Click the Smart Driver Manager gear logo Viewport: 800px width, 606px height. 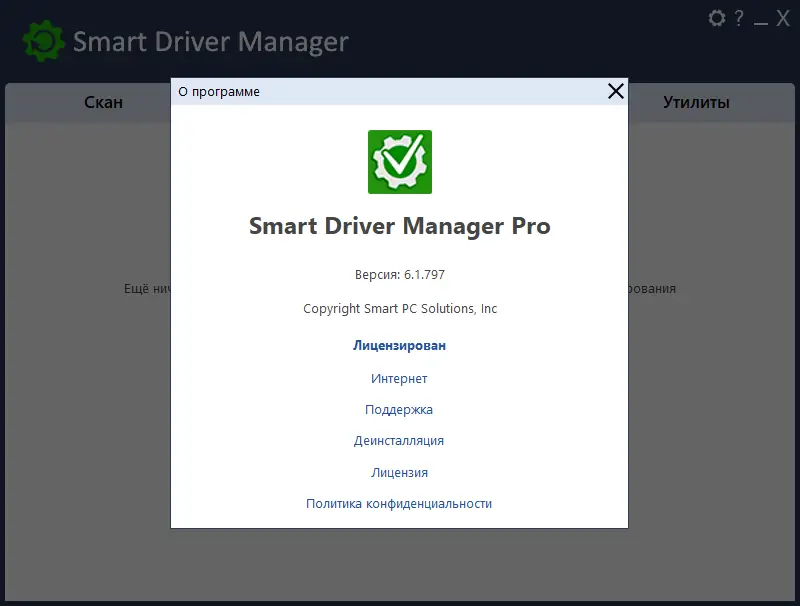(x=45, y=41)
